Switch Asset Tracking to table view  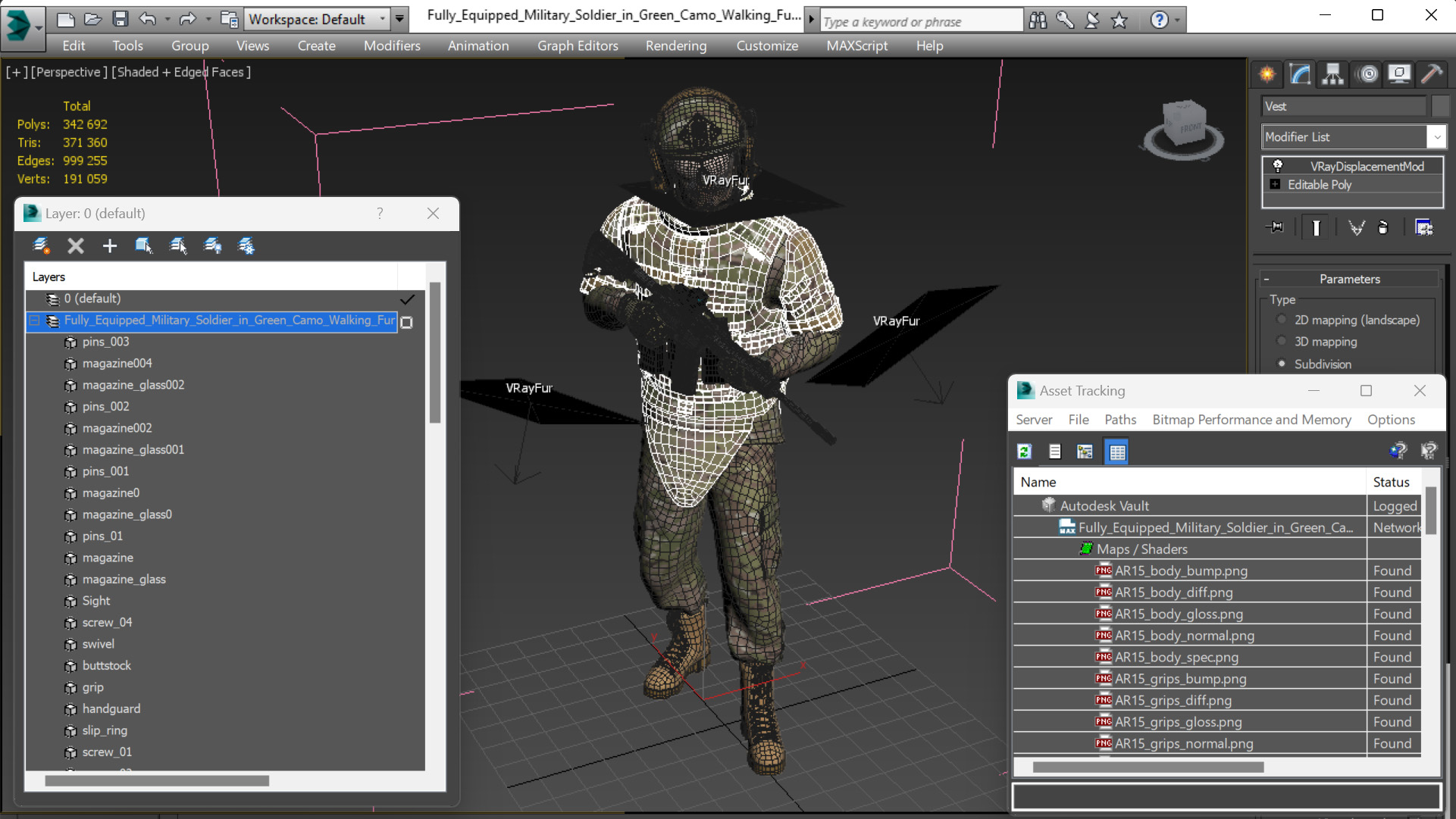pyautogui.click(x=1116, y=452)
